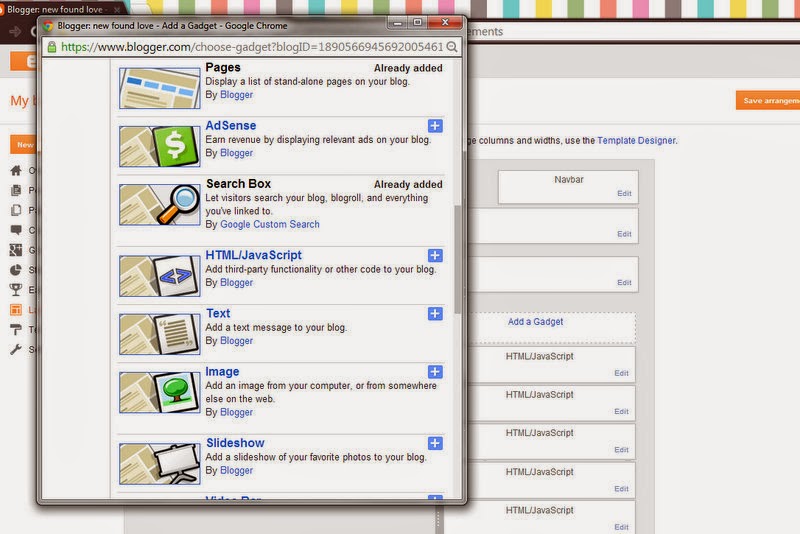Click the Stats pie-chart sidebar icon

(x=16, y=270)
